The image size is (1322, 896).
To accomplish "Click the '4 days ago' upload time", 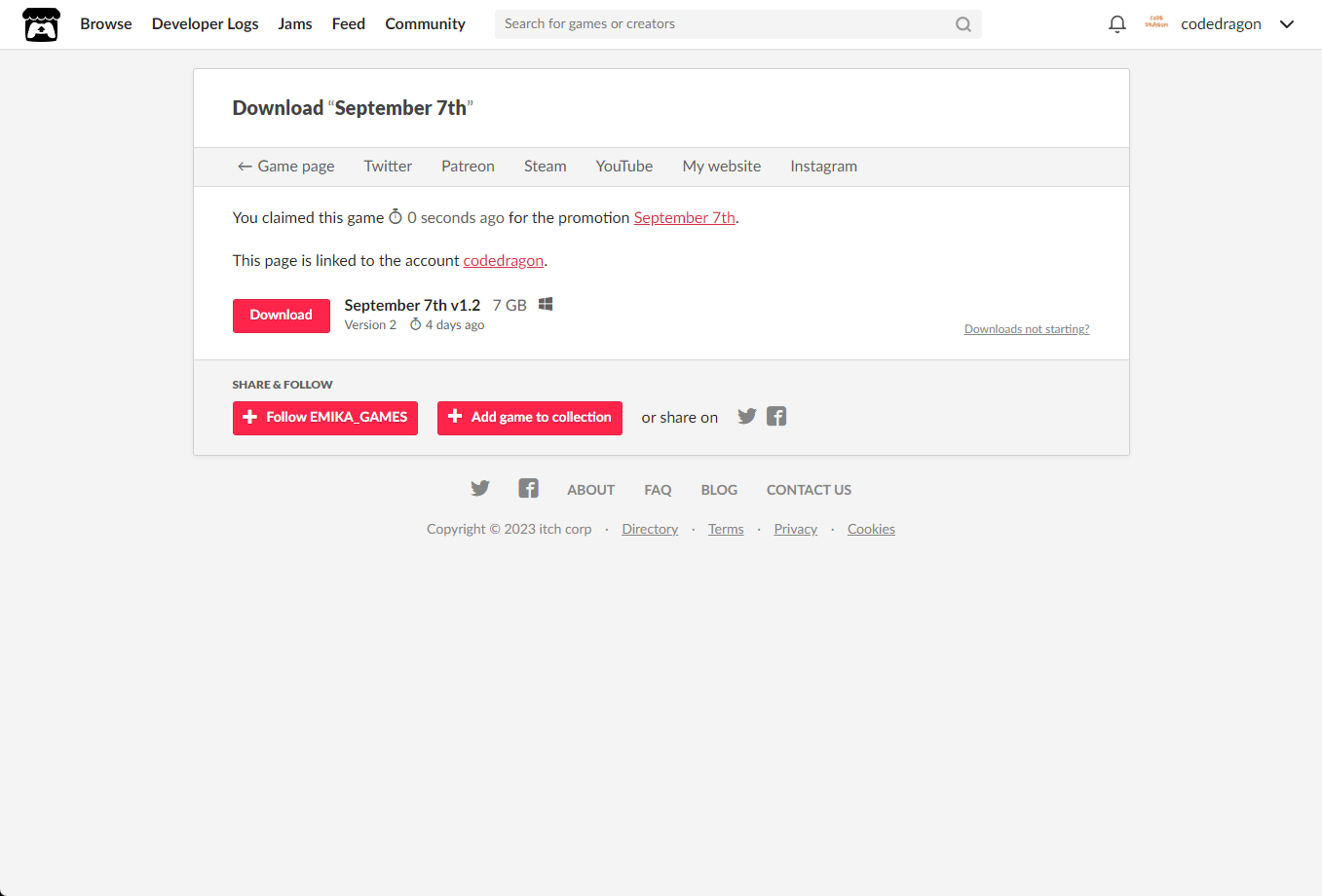I will point(447,325).
